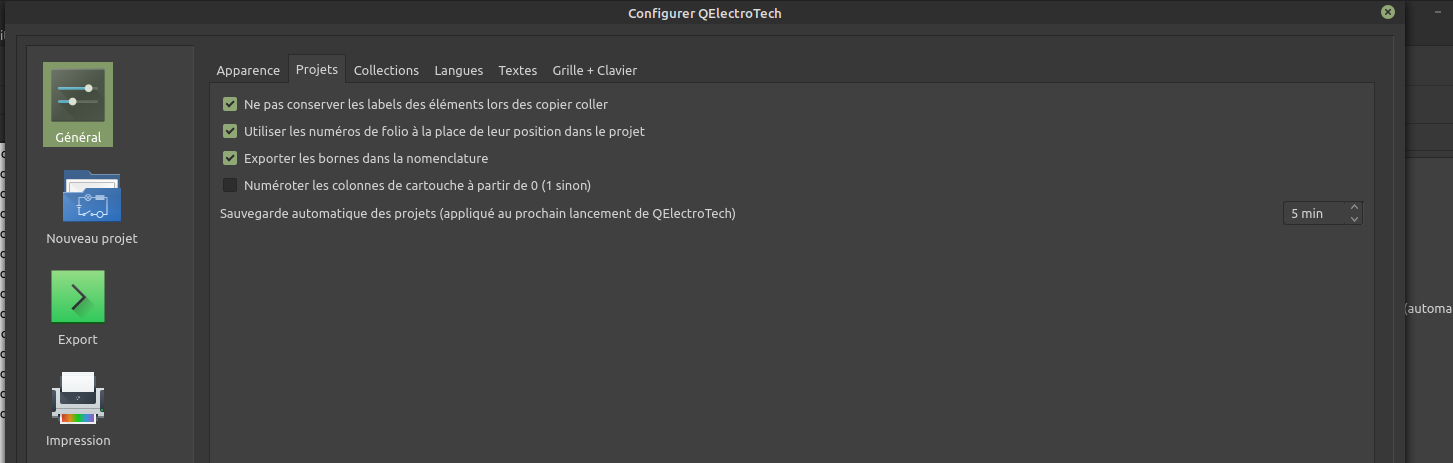
Task: Select the Nouveau projet folder icon
Action: (91, 195)
